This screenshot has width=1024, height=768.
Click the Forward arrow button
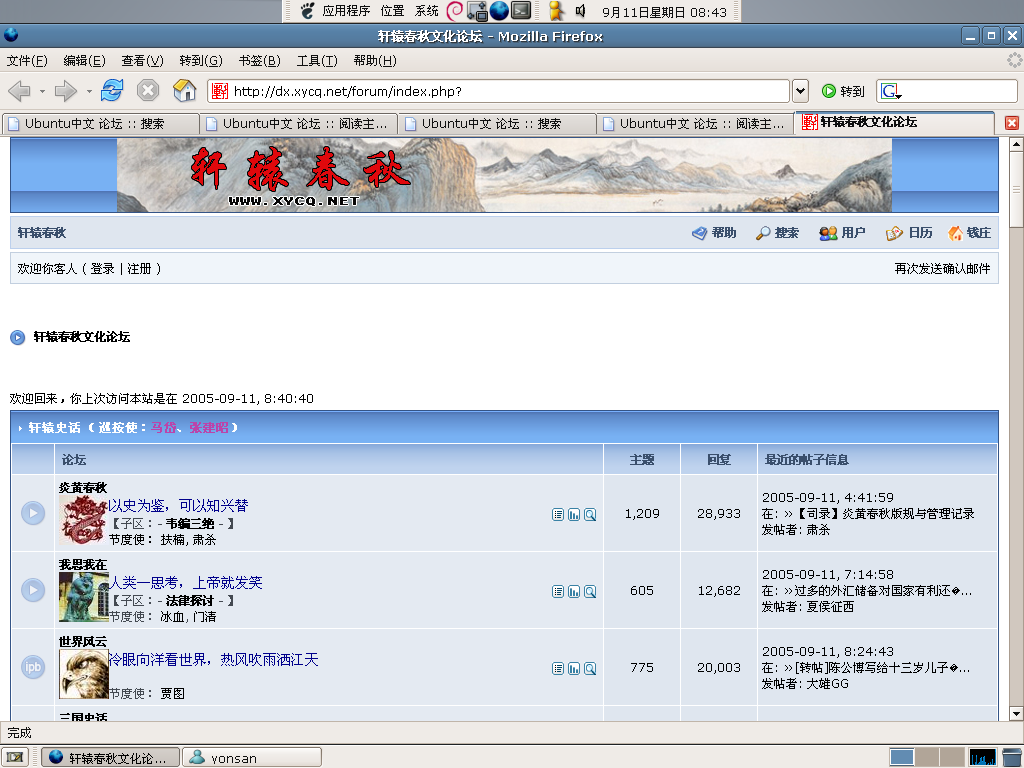pyautogui.click(x=65, y=91)
